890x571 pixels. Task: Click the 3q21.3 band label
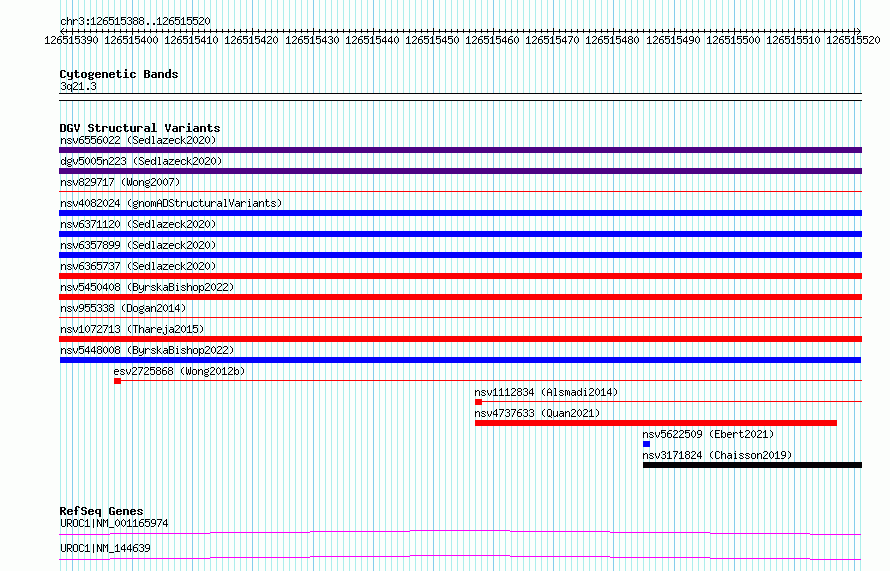[78, 86]
